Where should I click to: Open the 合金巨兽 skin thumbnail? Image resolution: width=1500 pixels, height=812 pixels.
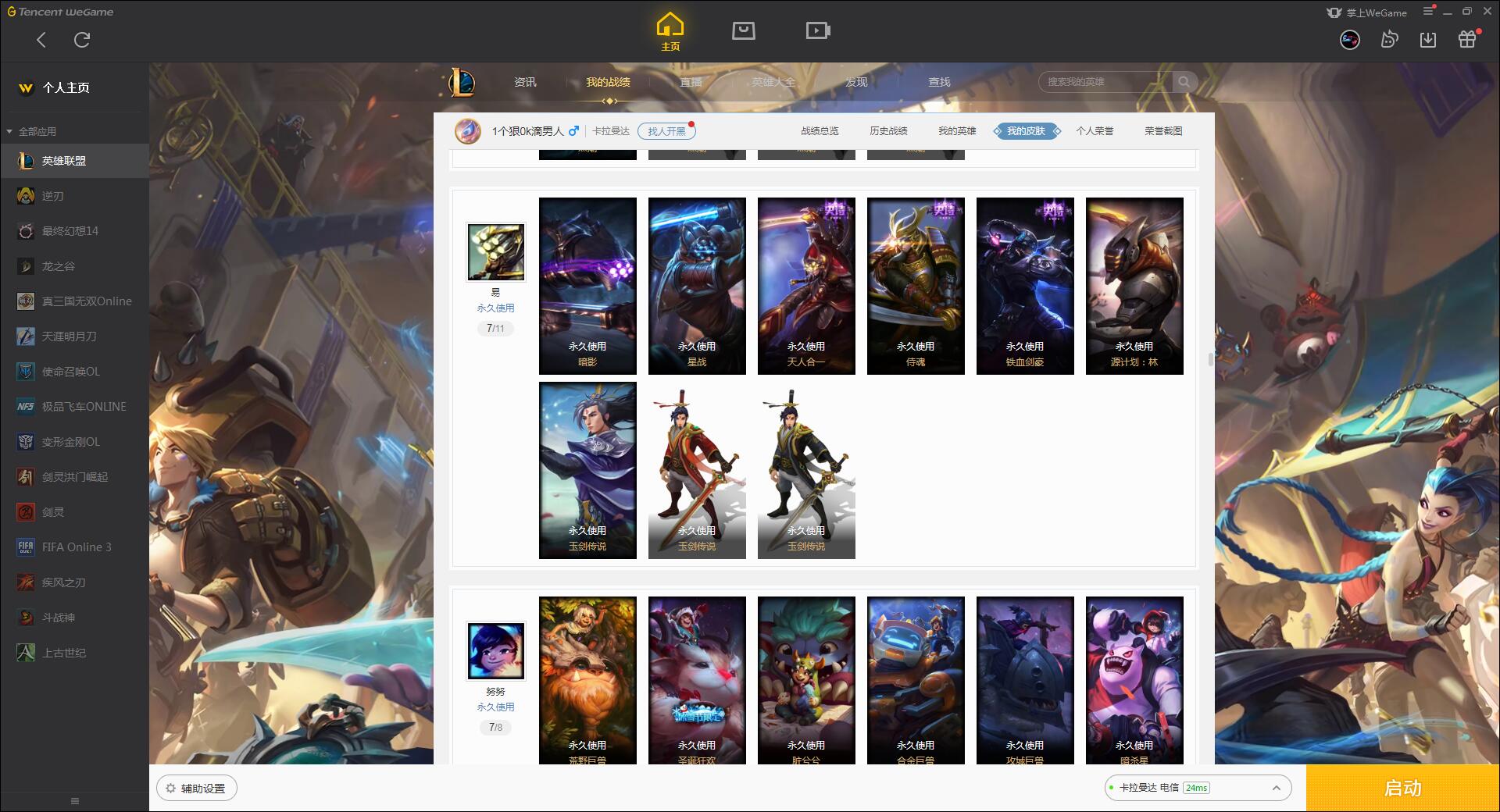tap(916, 680)
